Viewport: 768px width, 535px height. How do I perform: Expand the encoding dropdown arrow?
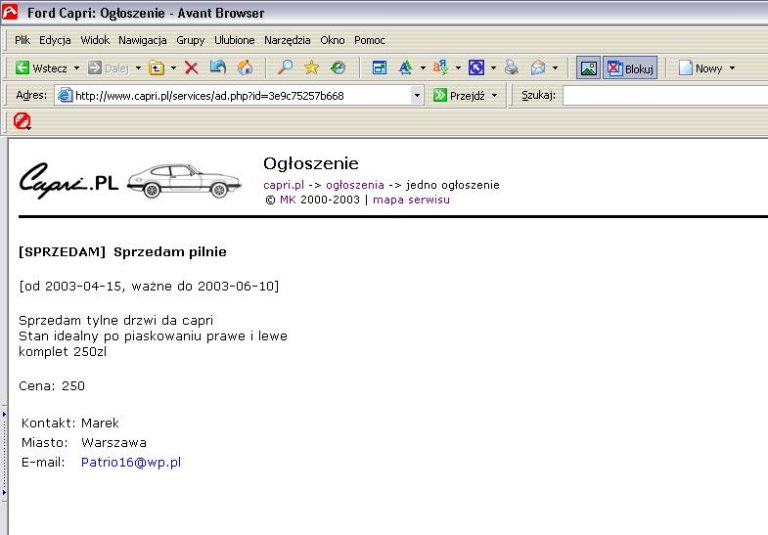tap(458, 68)
